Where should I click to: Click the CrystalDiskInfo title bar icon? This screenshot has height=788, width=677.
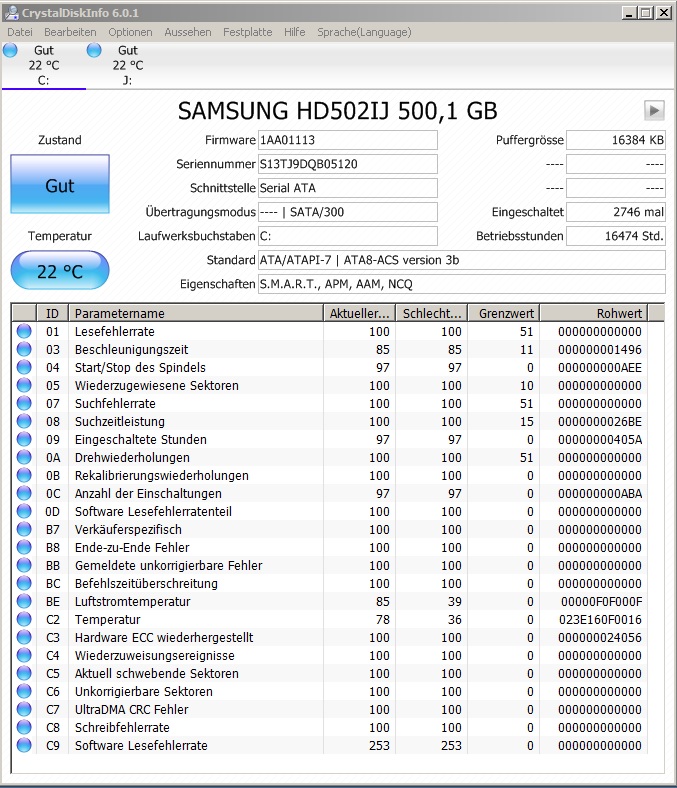tap(11, 13)
